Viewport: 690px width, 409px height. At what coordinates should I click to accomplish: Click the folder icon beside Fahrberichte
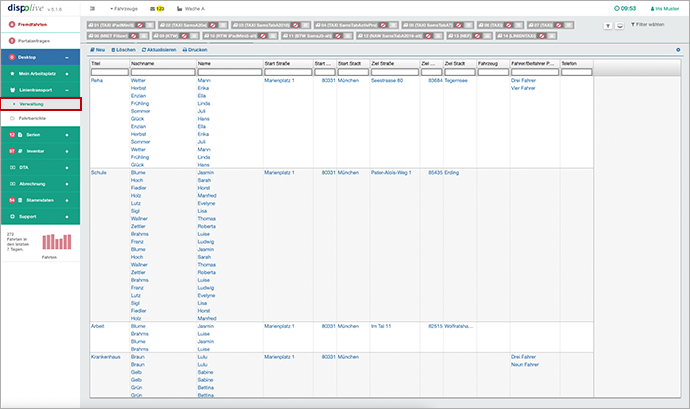12,118
